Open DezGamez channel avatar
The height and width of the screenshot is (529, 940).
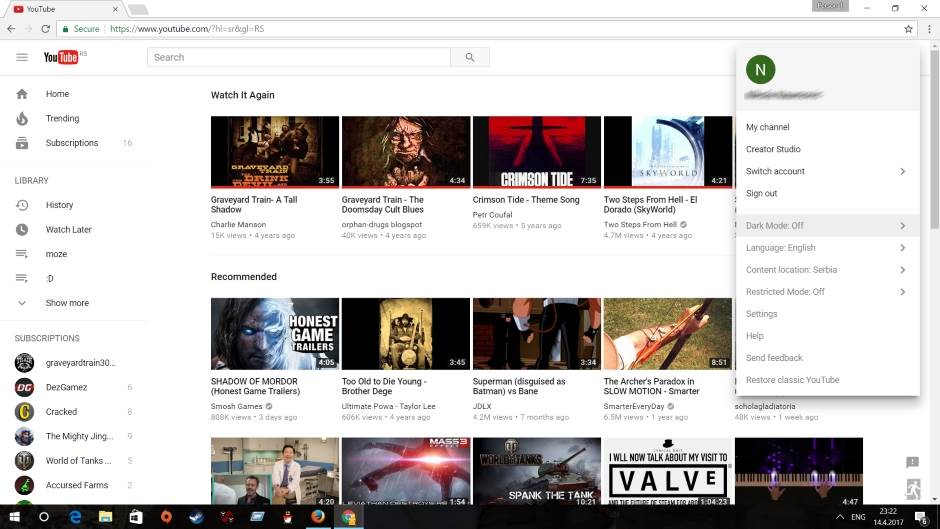(24, 387)
